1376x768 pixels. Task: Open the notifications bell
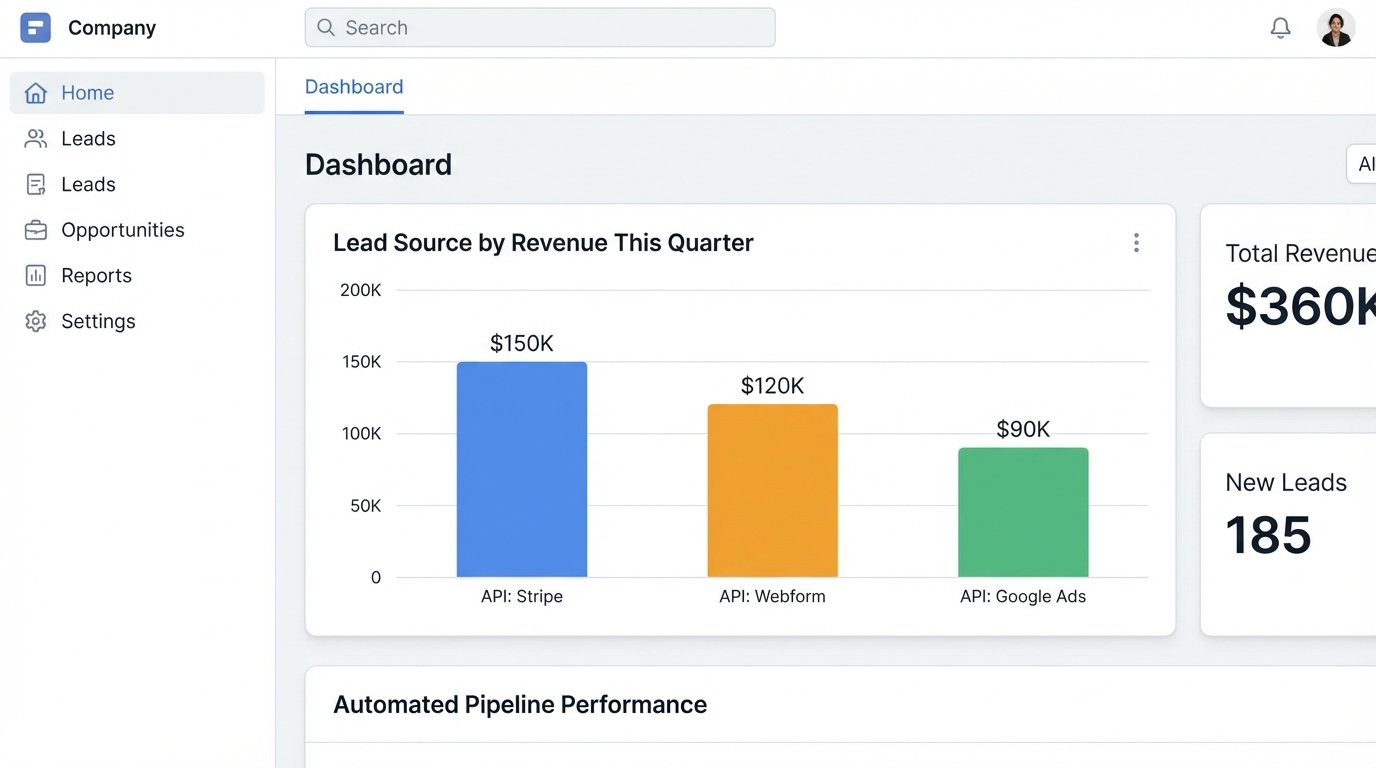1280,28
